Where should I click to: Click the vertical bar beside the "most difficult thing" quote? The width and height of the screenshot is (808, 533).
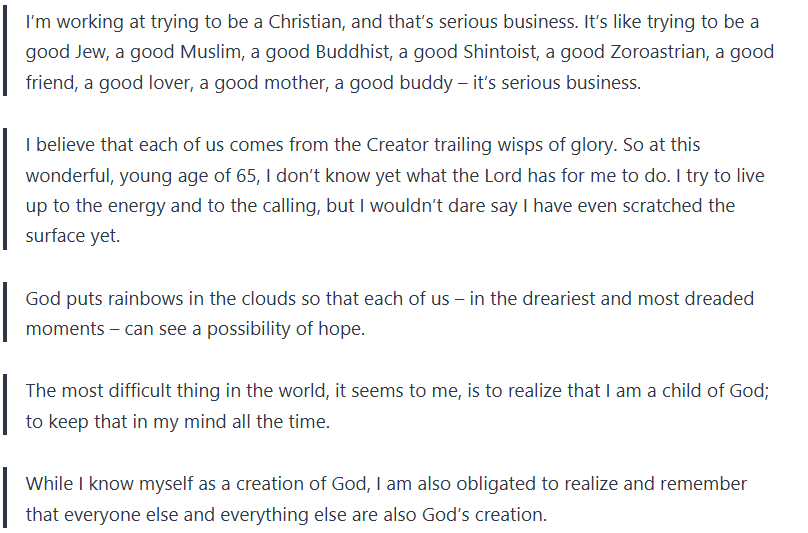[5, 405]
